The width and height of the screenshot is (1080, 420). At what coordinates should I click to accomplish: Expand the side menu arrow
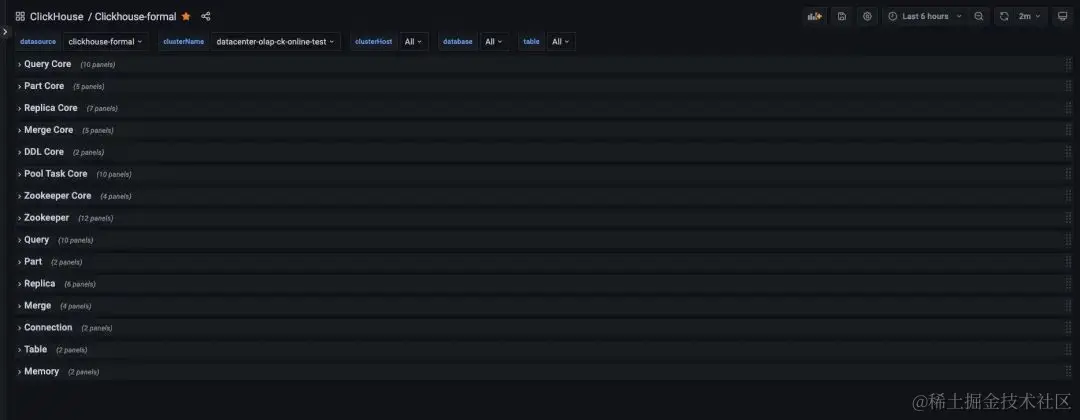[x=4, y=32]
